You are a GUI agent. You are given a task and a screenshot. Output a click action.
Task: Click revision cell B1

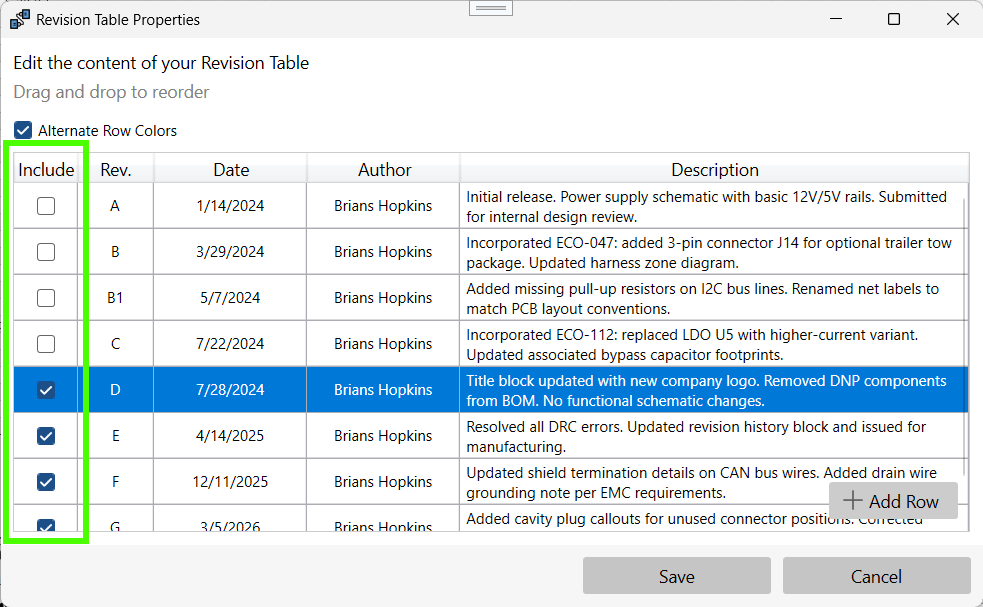115,298
